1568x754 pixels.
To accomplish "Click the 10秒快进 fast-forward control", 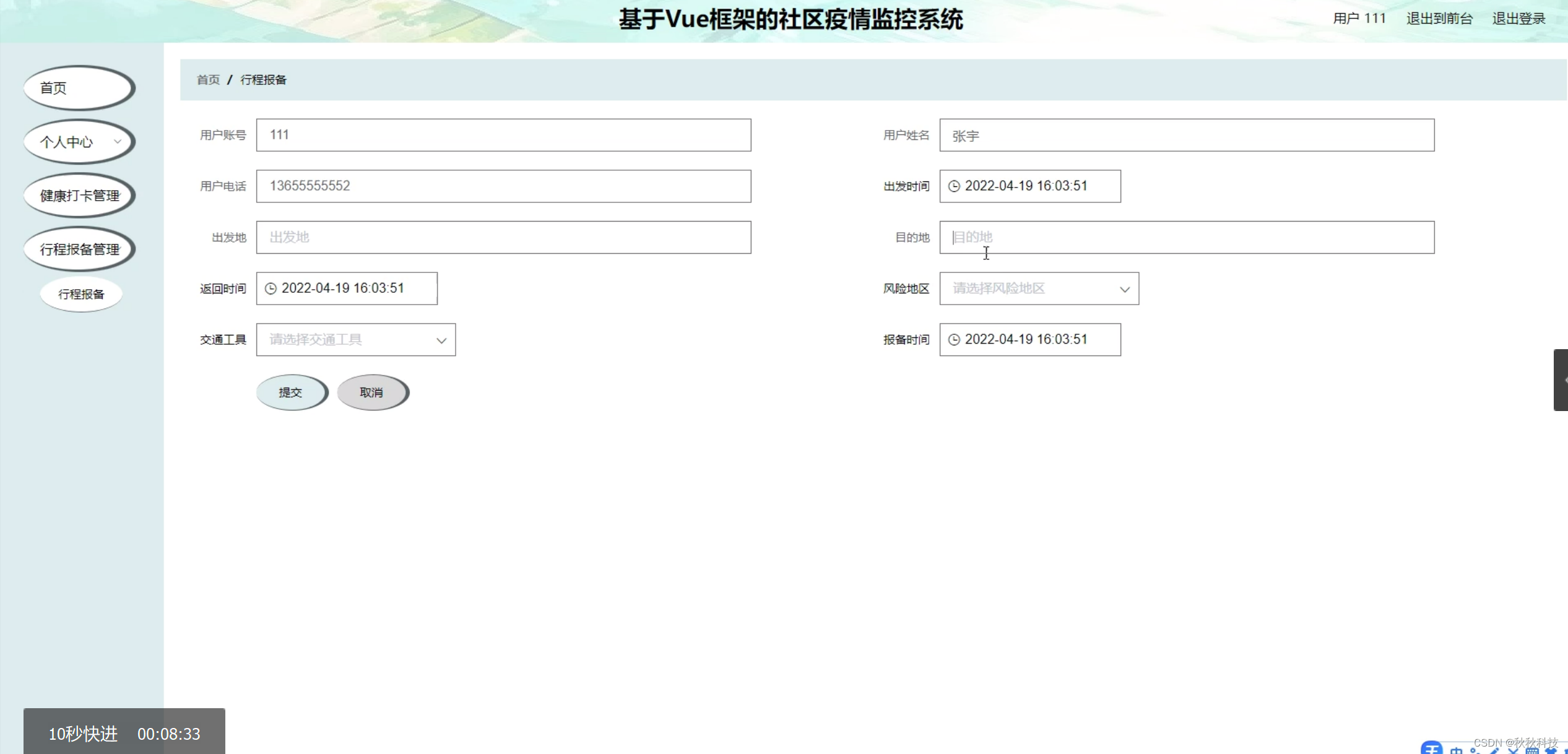I will pyautogui.click(x=83, y=734).
